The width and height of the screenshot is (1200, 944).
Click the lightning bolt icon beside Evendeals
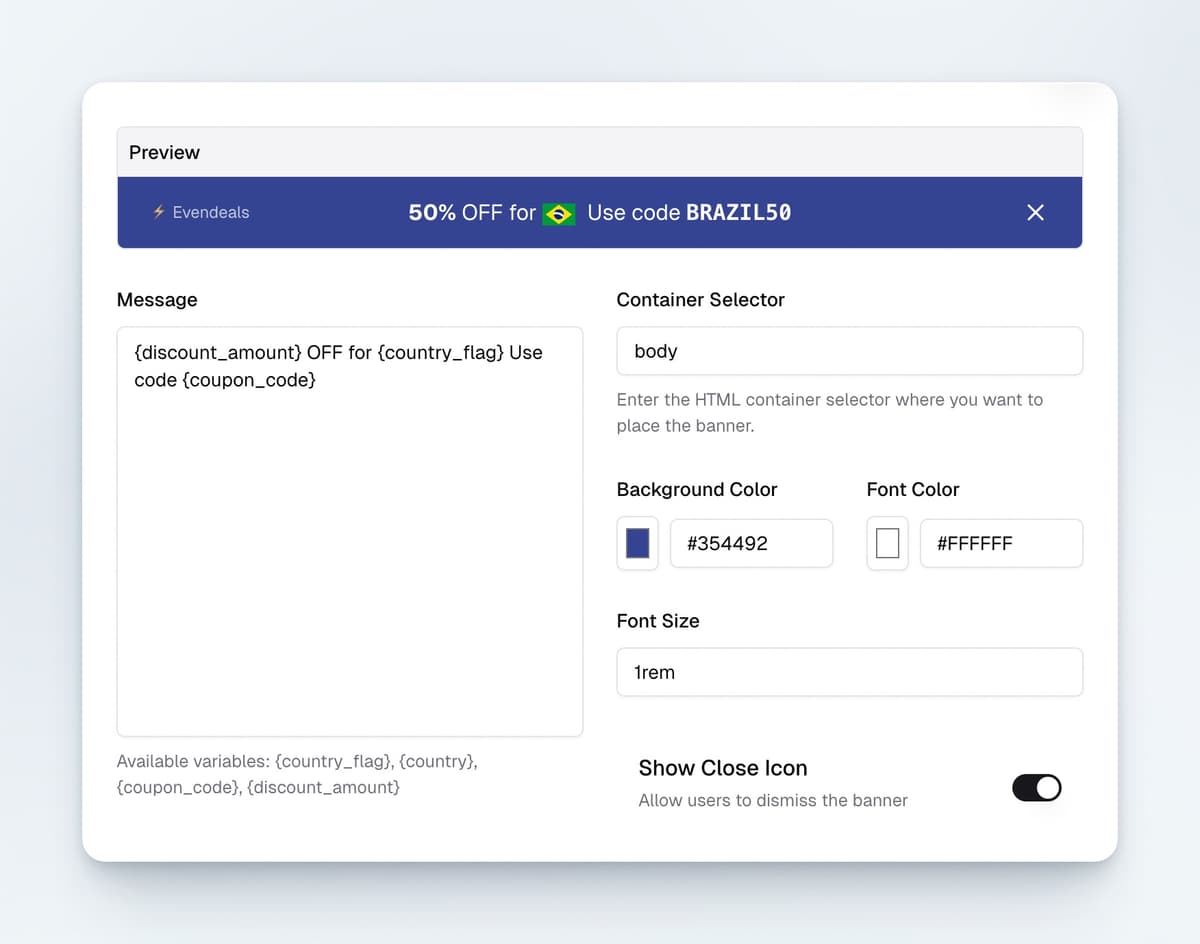point(159,212)
